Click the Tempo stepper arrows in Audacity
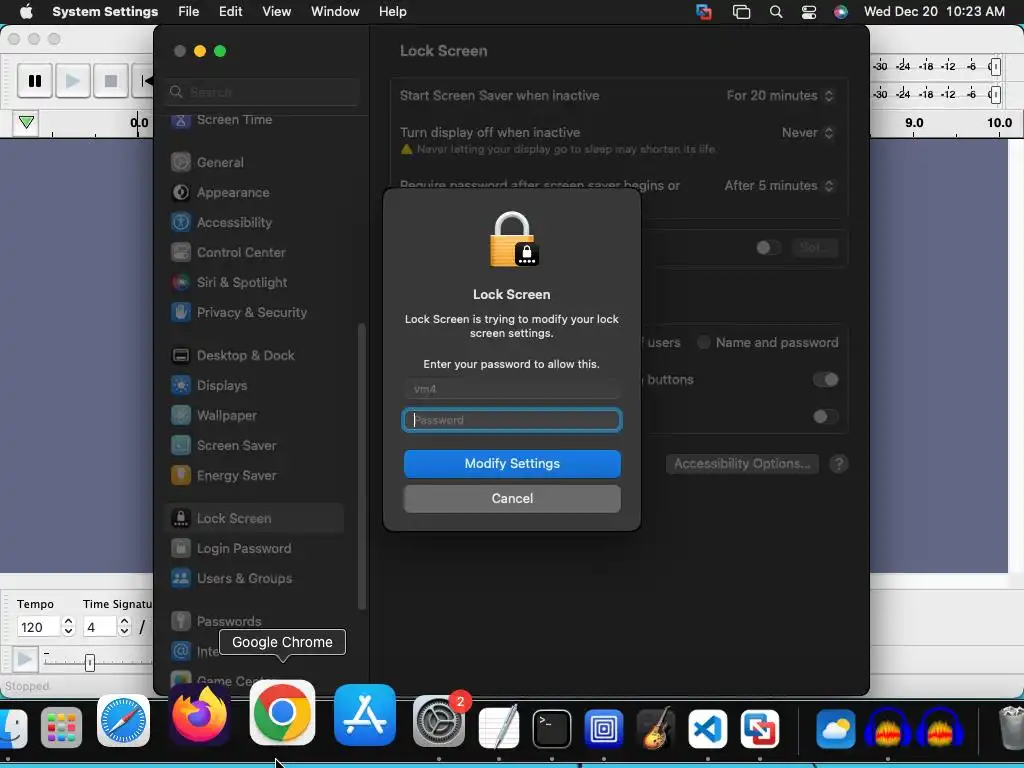The image size is (1024, 768). pyautogui.click(x=69, y=627)
